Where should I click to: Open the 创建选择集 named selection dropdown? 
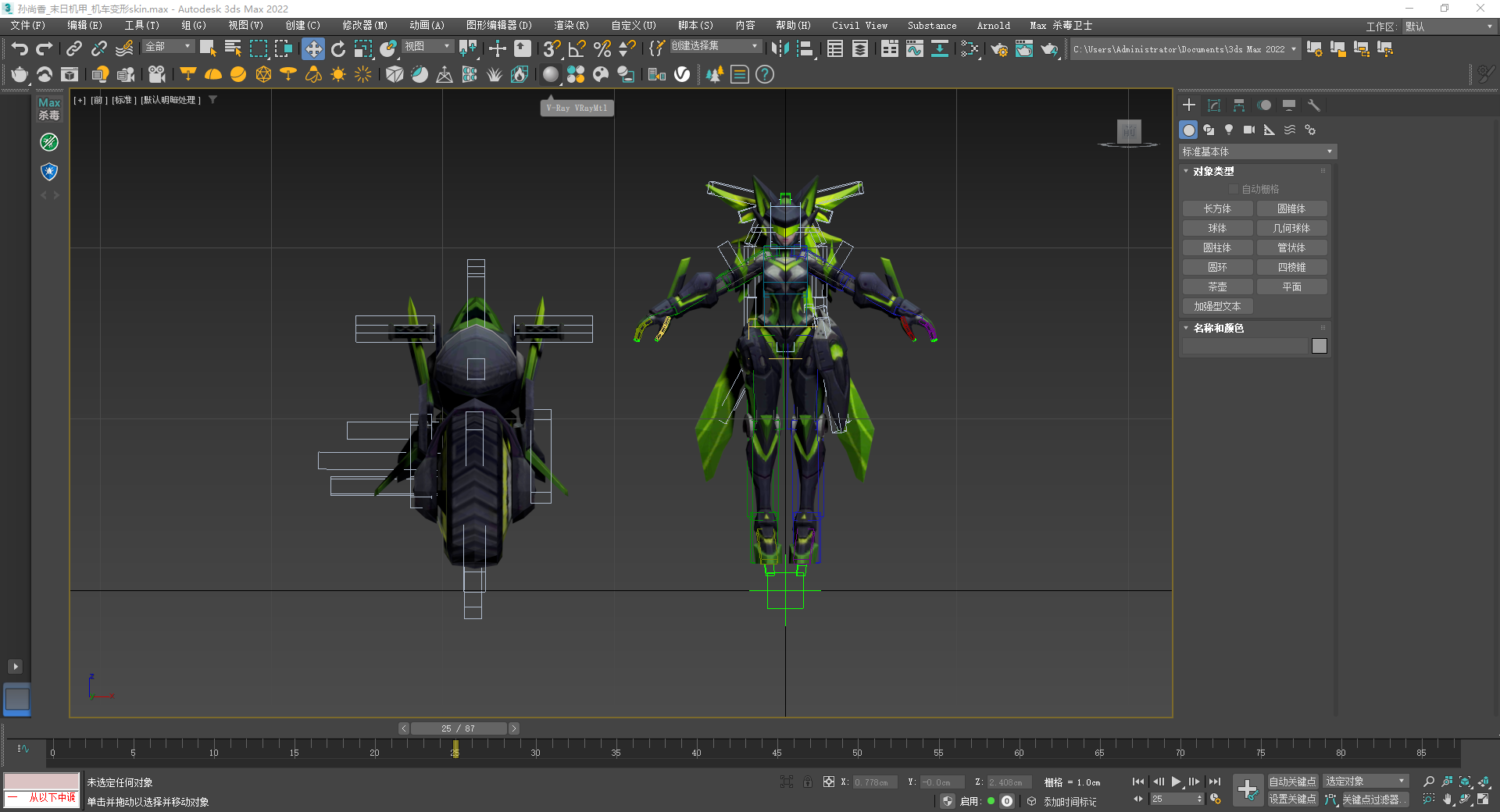pyautogui.click(x=715, y=47)
